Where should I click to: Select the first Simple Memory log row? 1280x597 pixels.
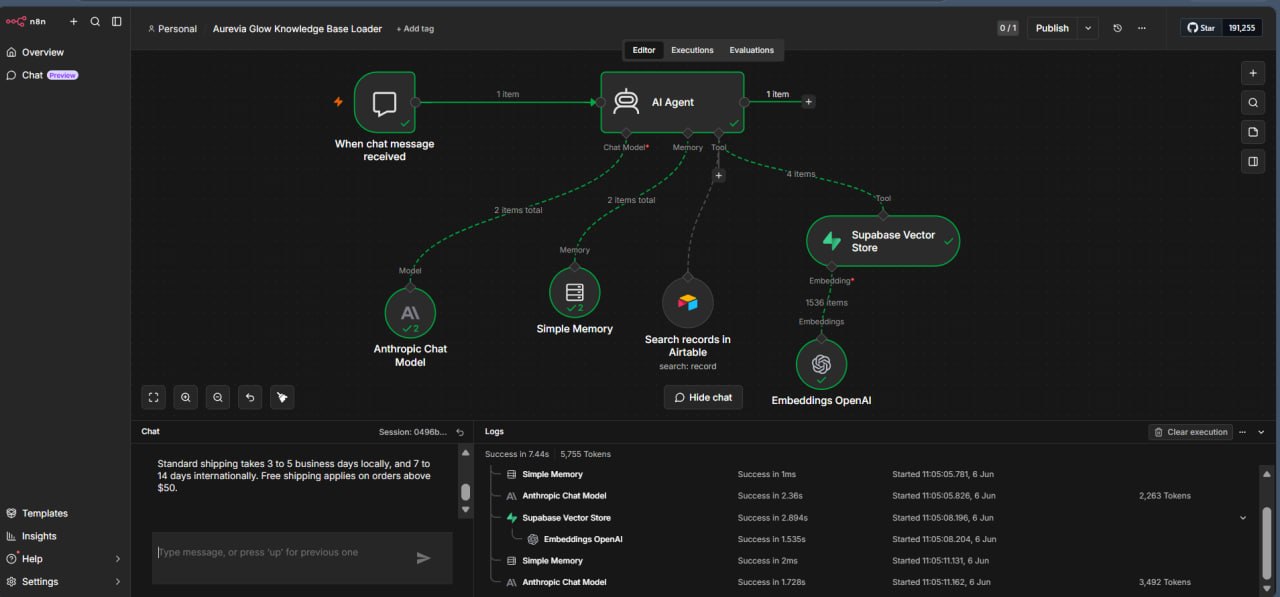coord(868,474)
